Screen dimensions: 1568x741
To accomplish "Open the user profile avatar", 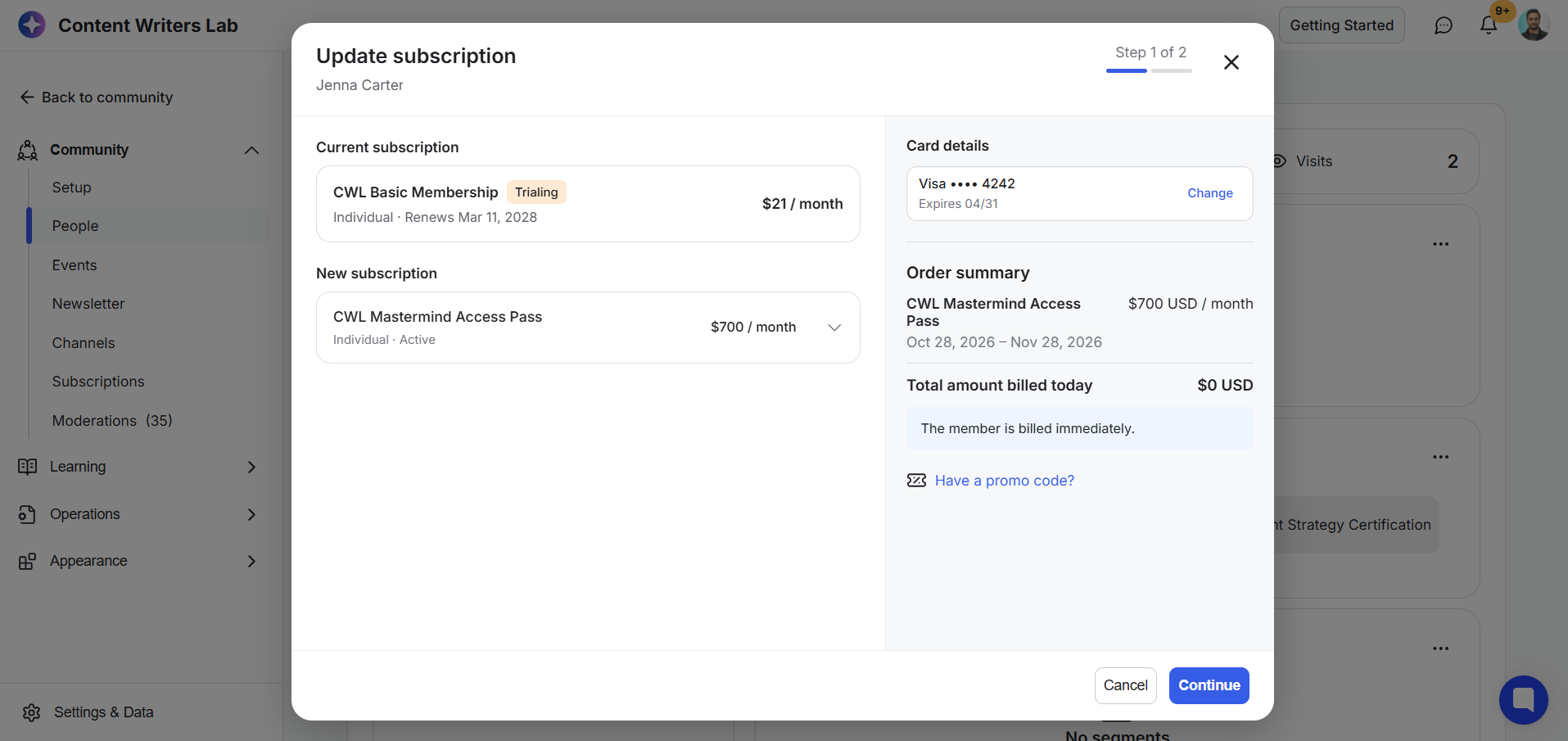I will 1534,25.
